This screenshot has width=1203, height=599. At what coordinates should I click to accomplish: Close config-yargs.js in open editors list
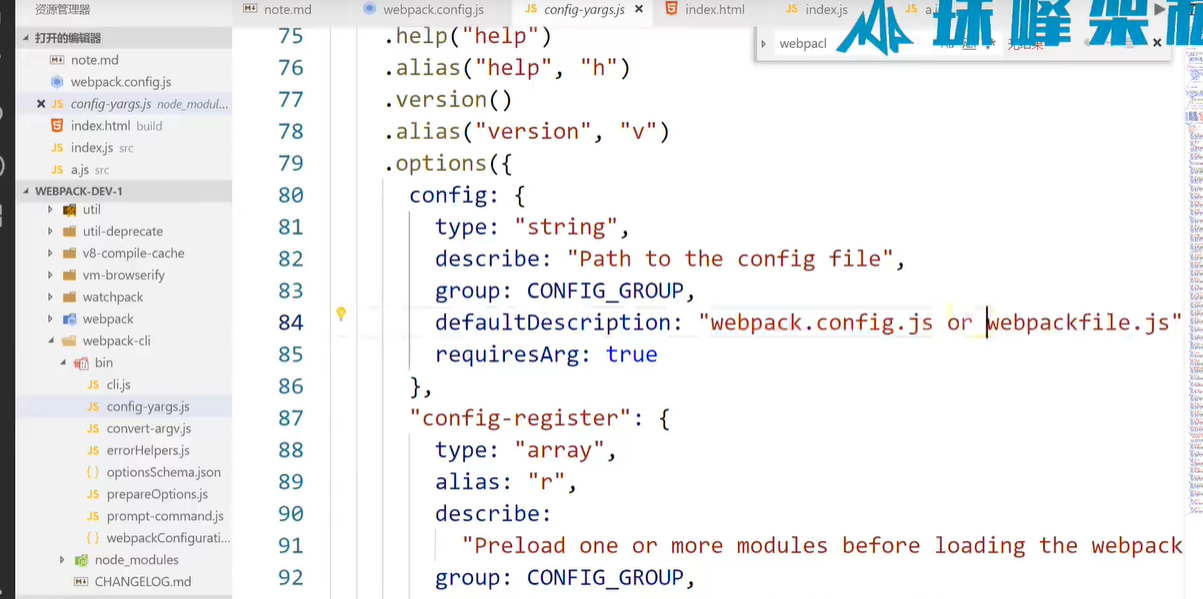coord(41,104)
